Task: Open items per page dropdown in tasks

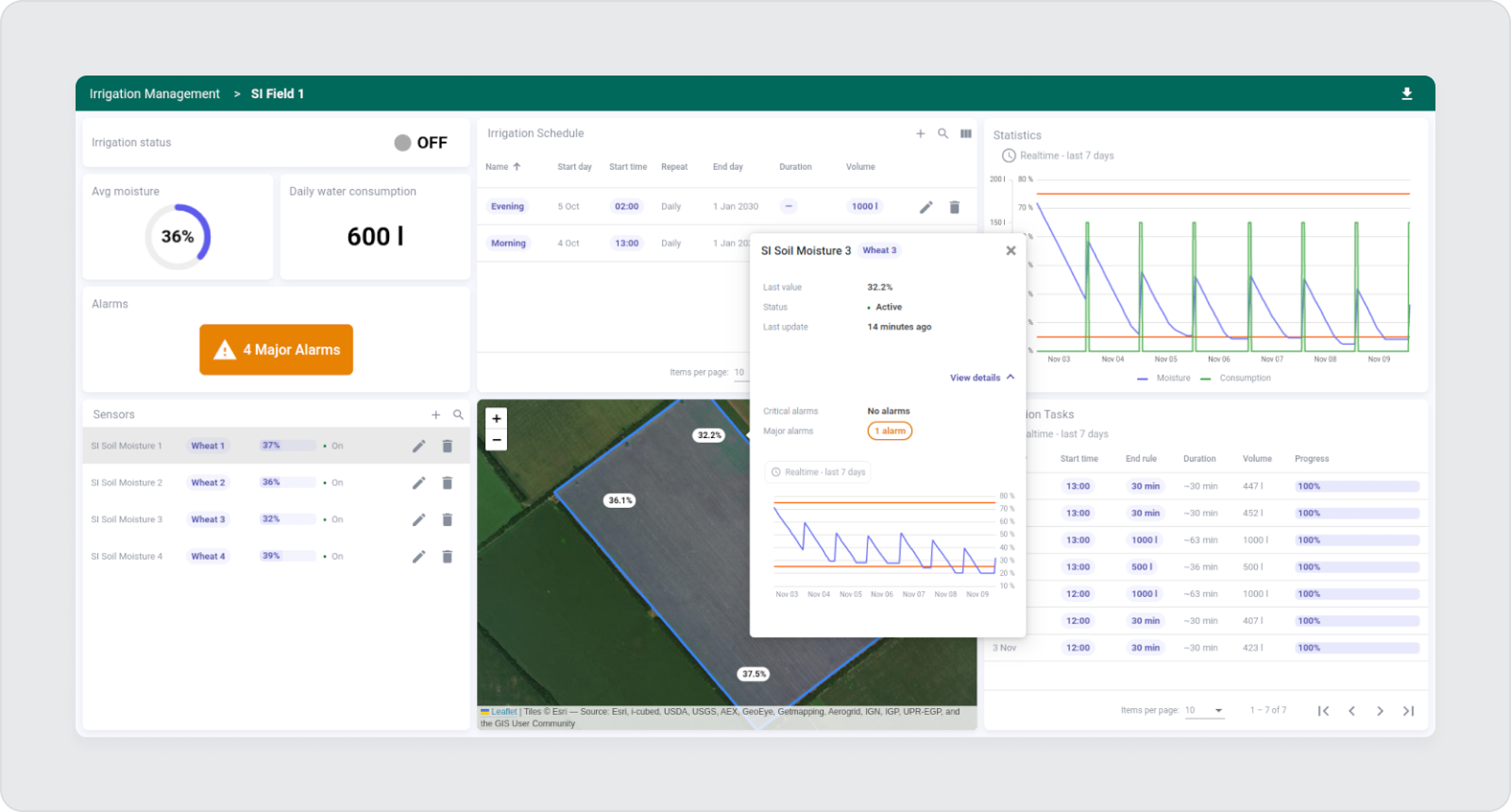Action: click(1204, 711)
